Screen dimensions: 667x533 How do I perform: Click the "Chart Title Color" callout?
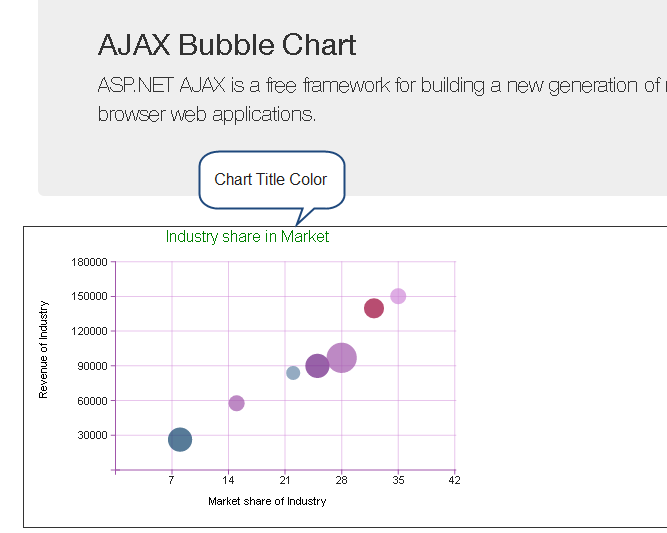click(271, 180)
